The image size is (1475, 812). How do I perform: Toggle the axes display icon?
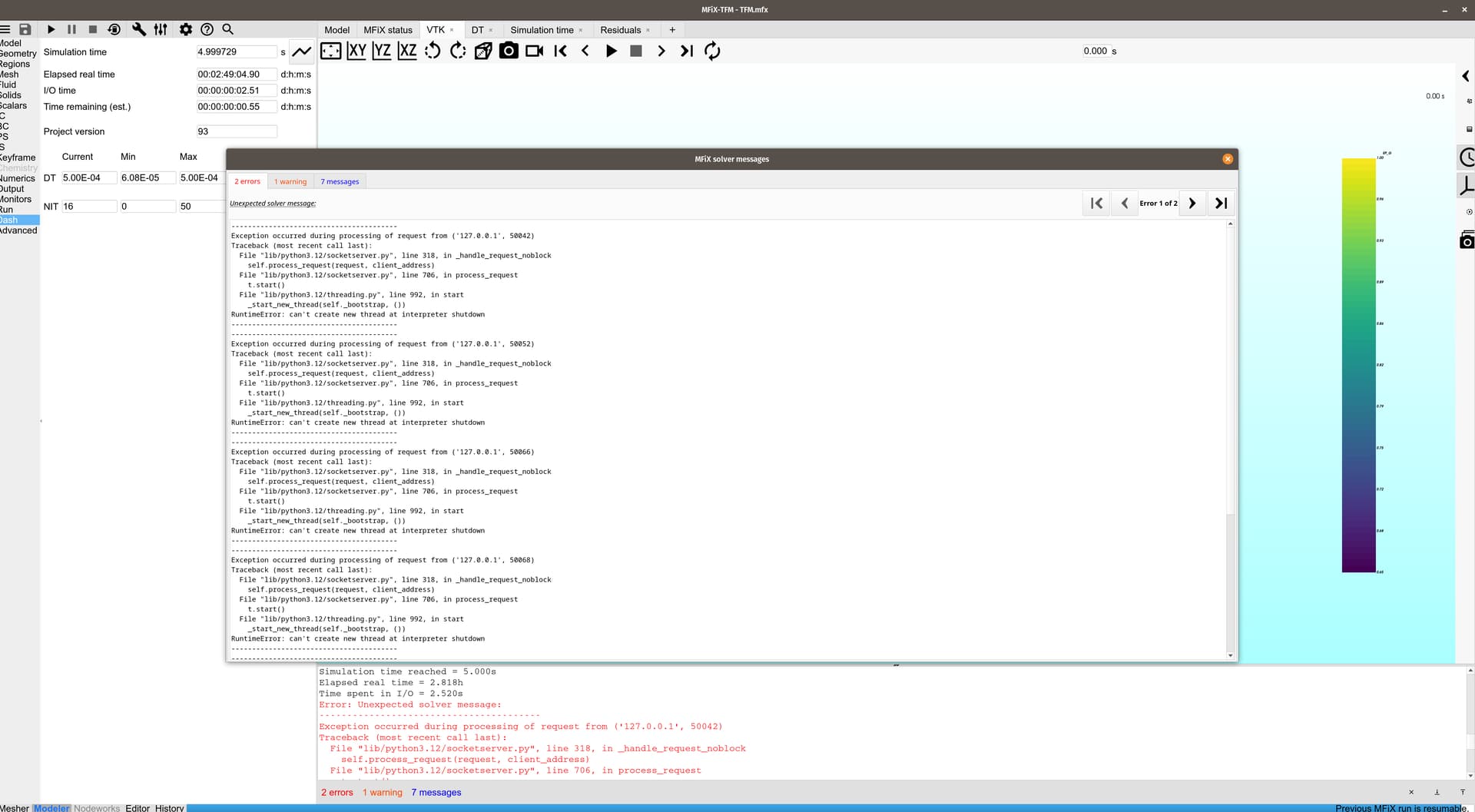1467,185
